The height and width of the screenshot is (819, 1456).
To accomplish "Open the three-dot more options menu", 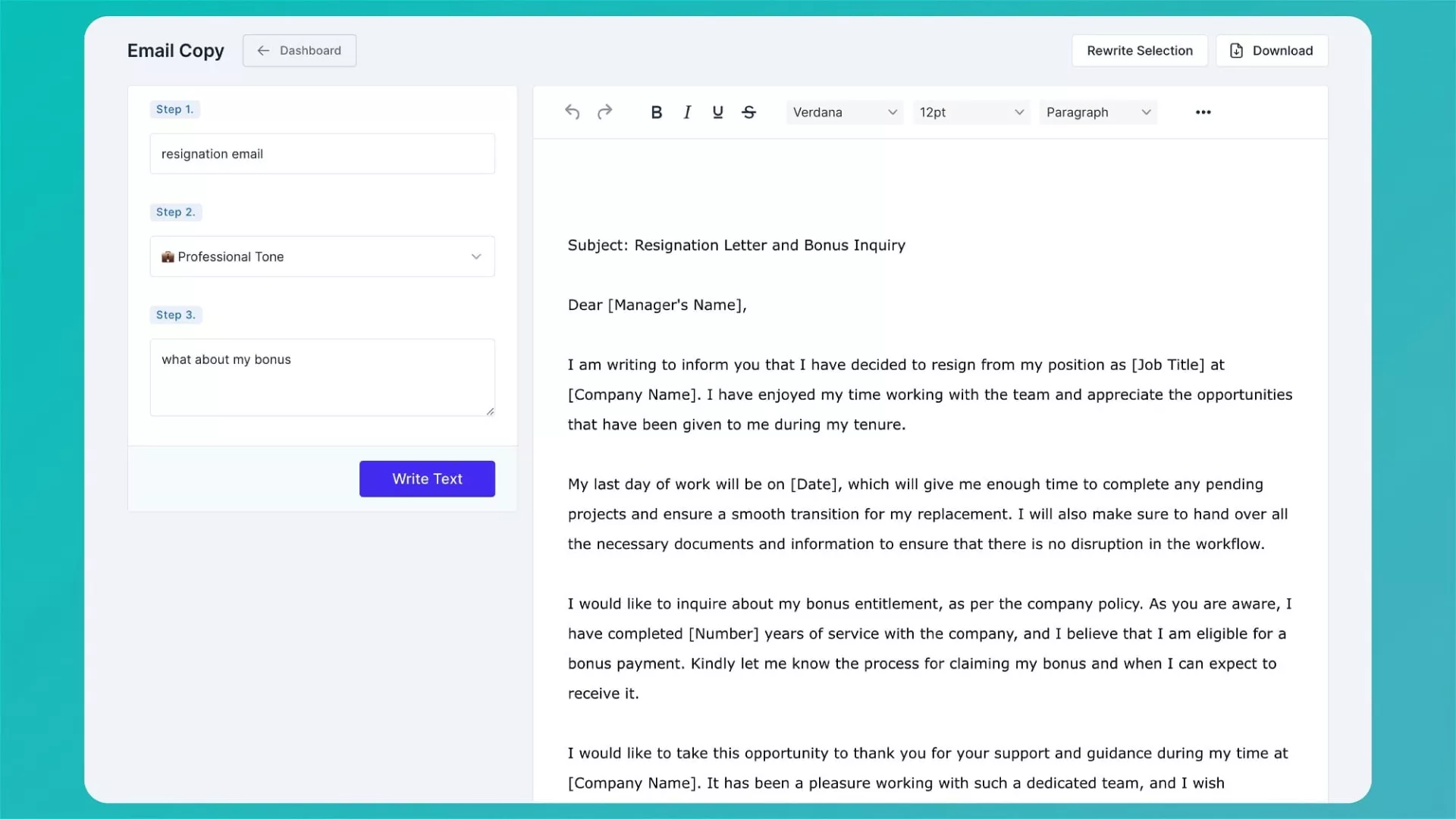I will 1203,112.
